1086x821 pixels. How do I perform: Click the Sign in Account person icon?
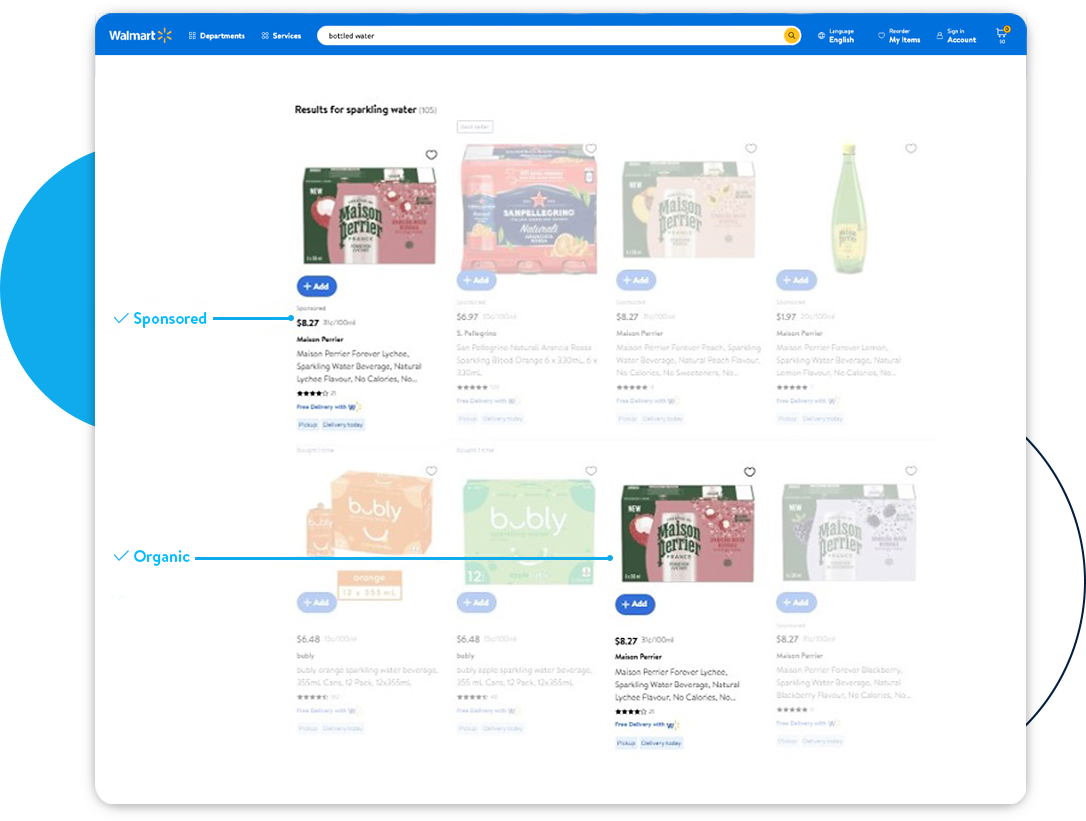pos(938,33)
